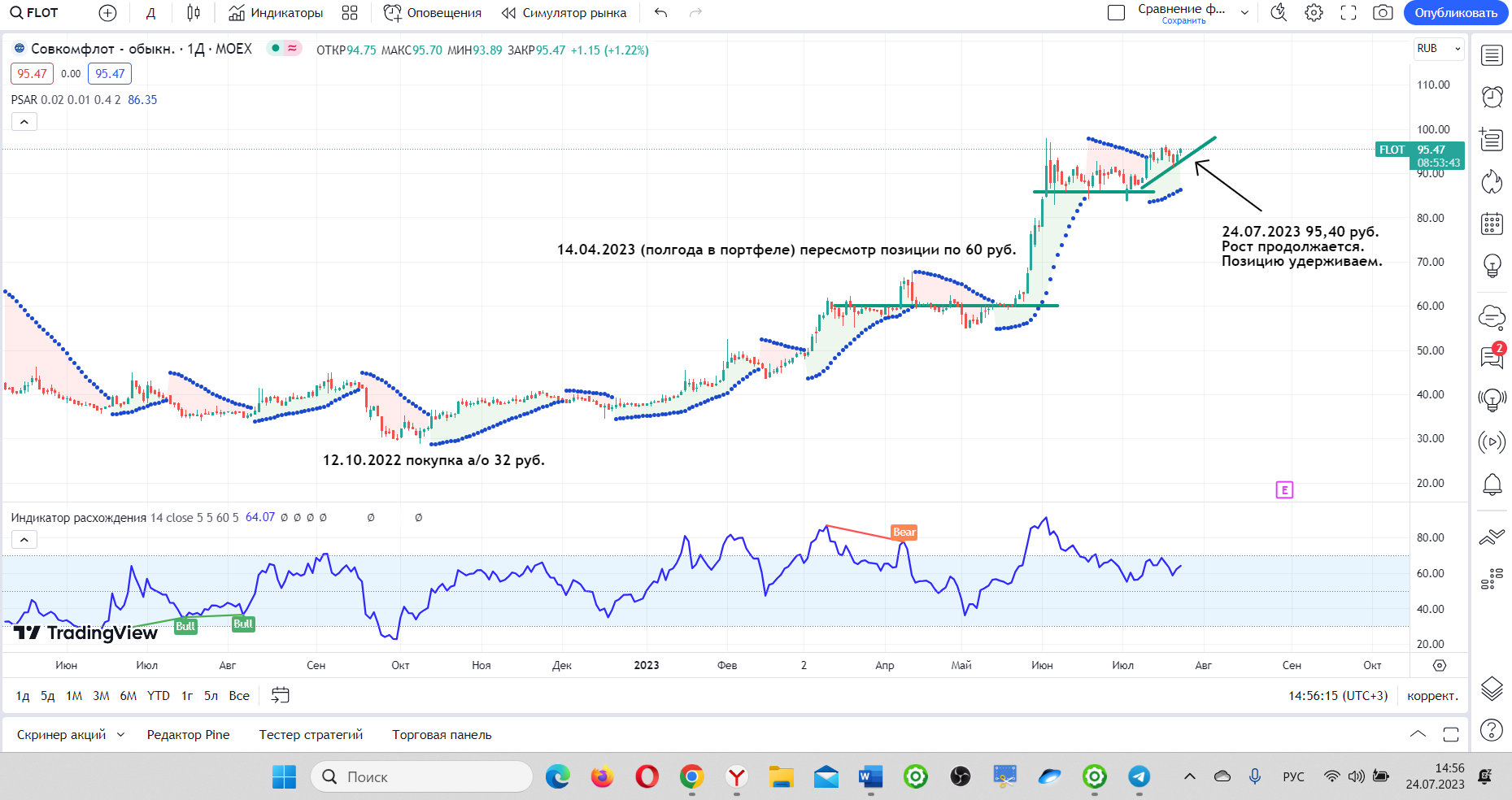Image resolution: width=1512 pixels, height=800 pixels.
Task: Open idea streams broadcasting bulb icon
Action: click(x=1492, y=399)
